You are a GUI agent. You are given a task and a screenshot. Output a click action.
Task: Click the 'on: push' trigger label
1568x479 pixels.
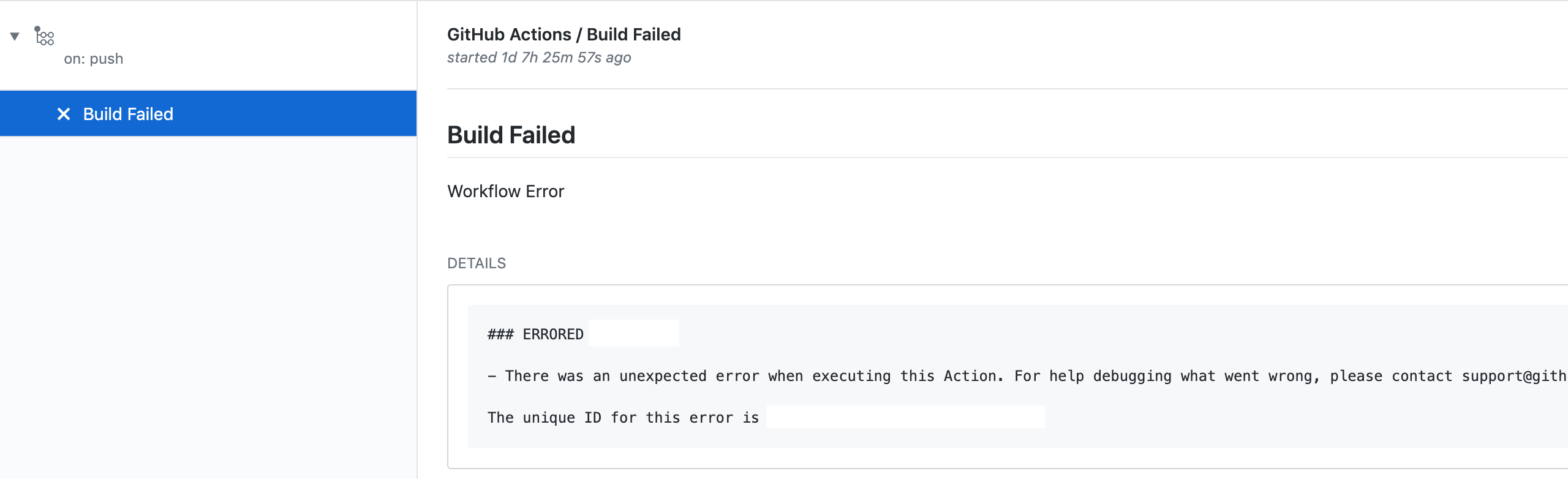click(94, 59)
